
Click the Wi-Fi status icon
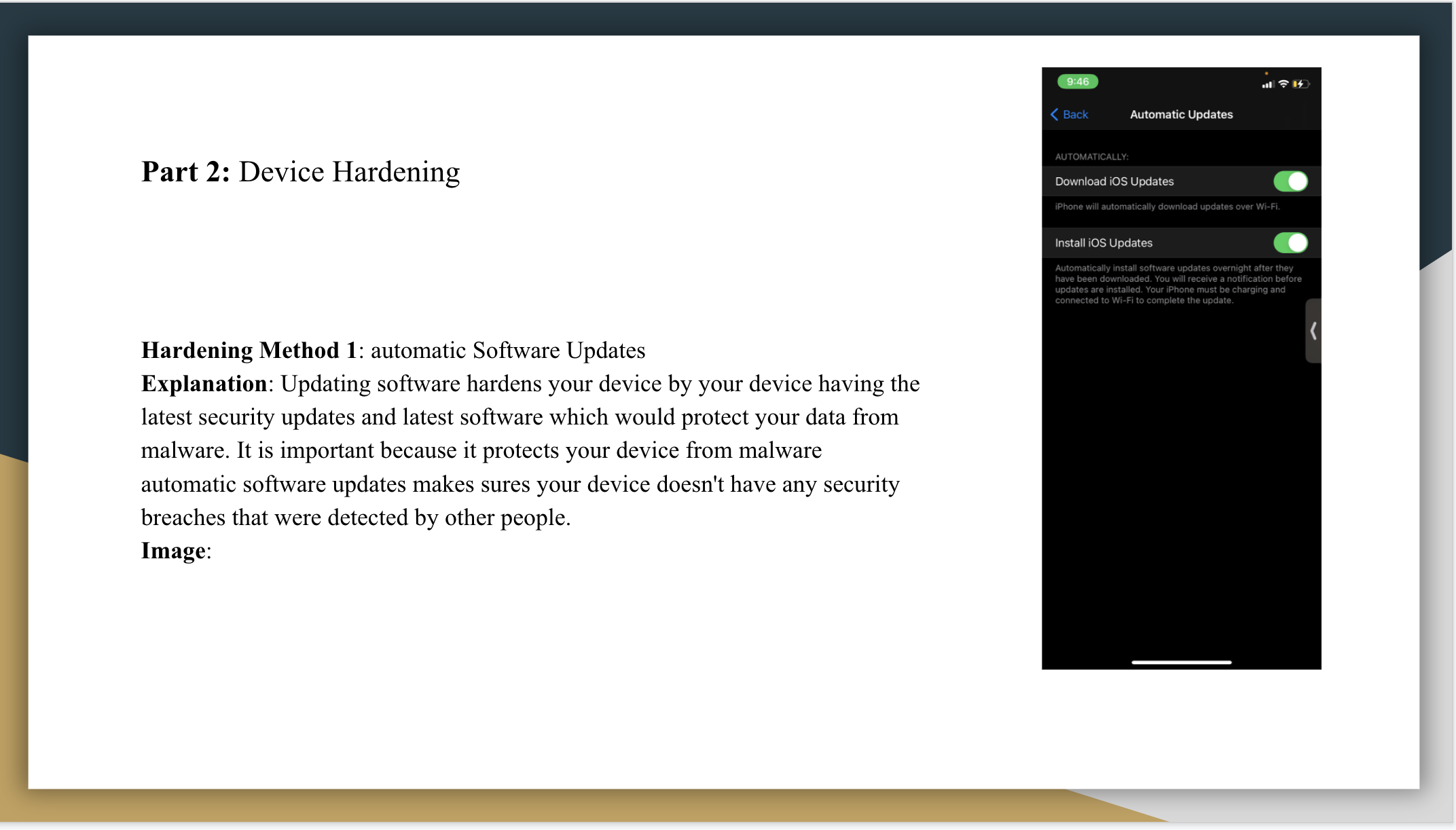1284,84
